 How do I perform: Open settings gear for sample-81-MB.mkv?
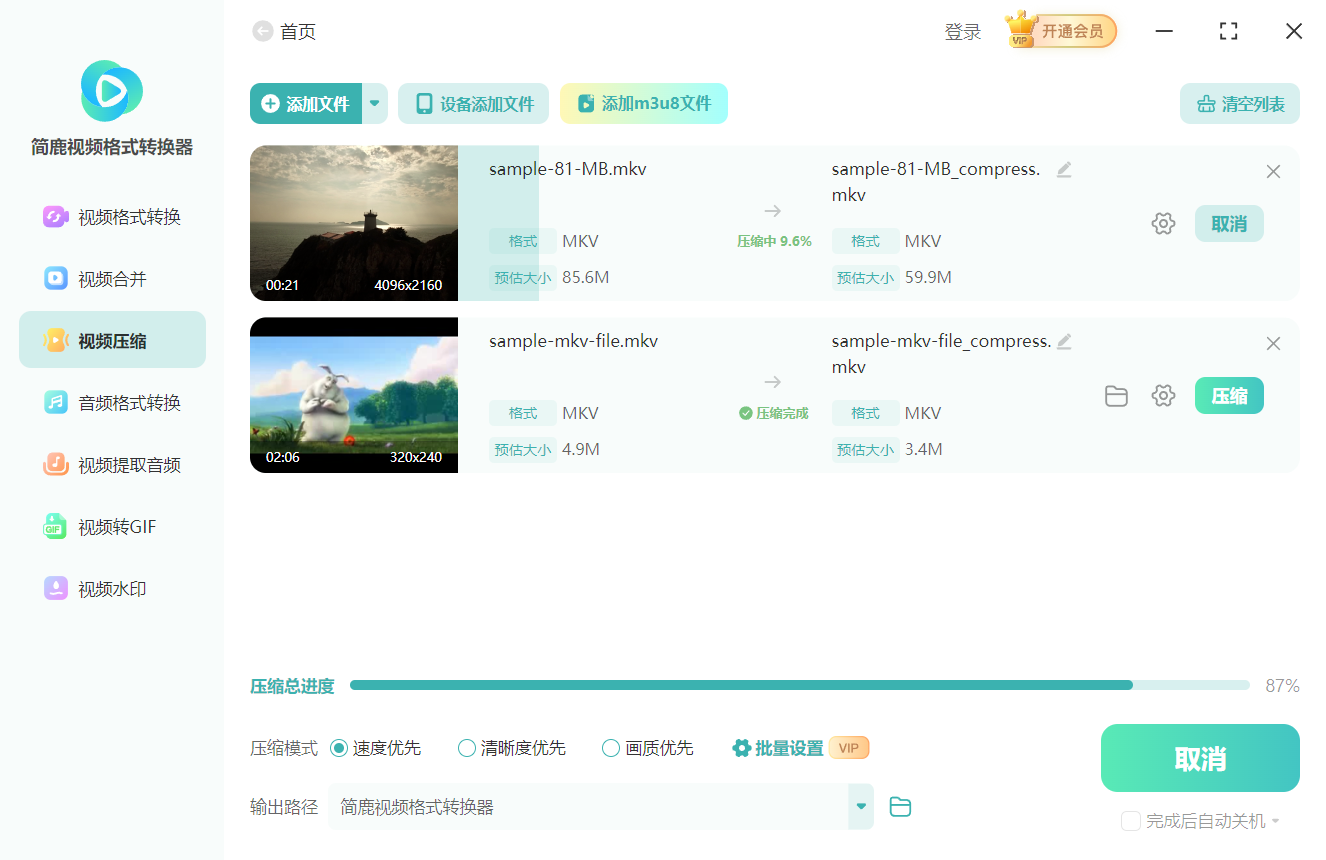pyautogui.click(x=1163, y=224)
